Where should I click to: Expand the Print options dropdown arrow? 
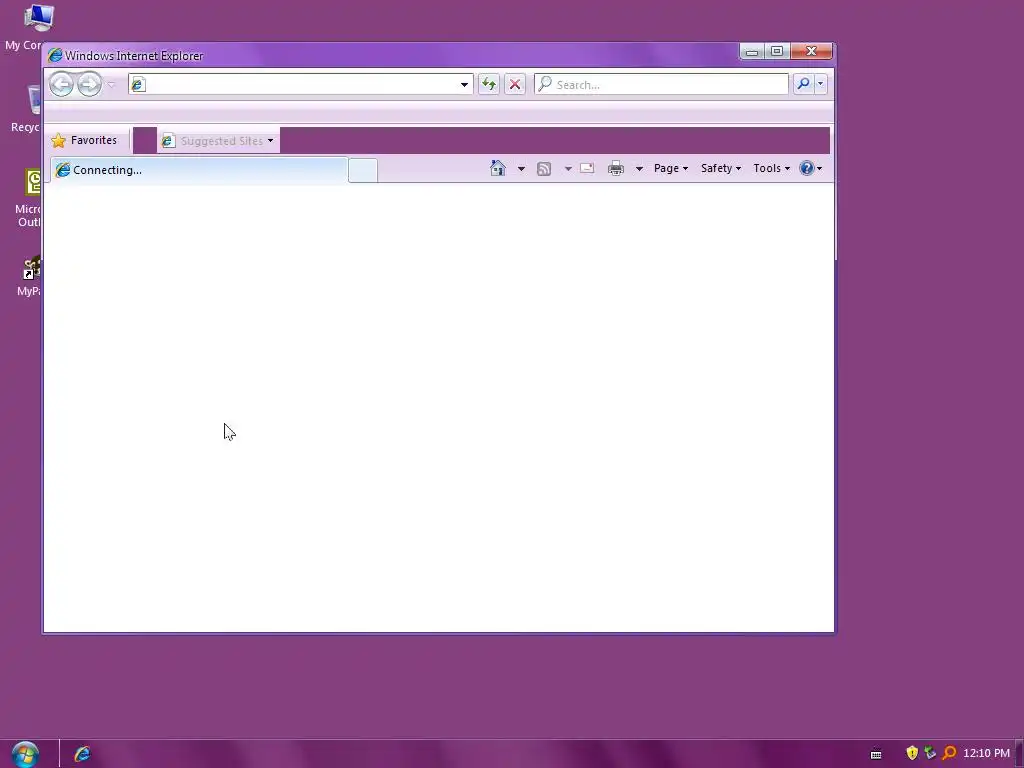click(x=639, y=168)
